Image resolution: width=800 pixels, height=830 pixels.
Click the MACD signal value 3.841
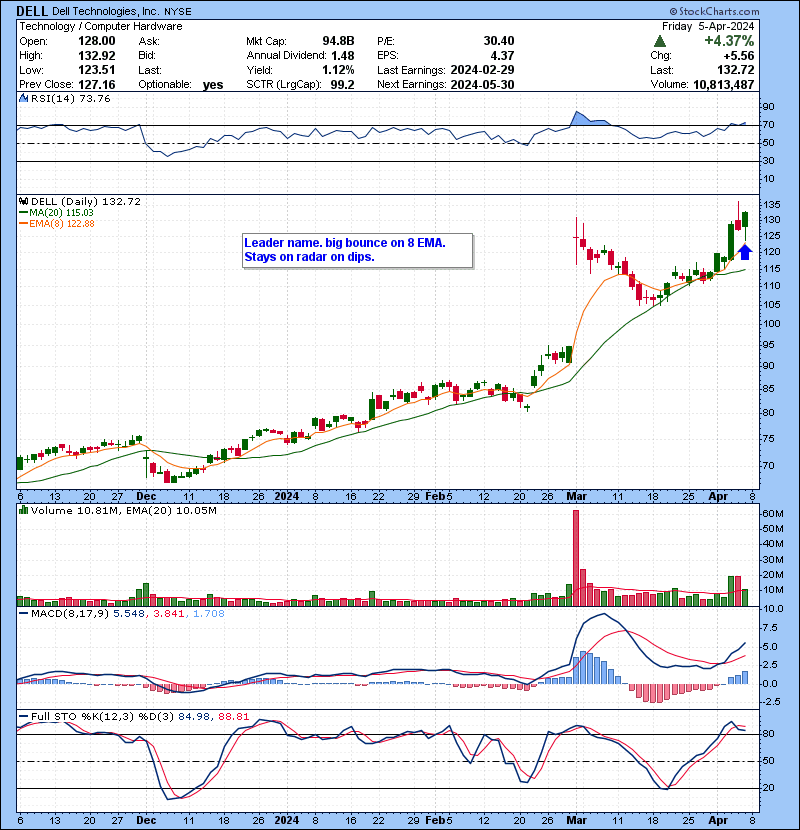point(168,614)
